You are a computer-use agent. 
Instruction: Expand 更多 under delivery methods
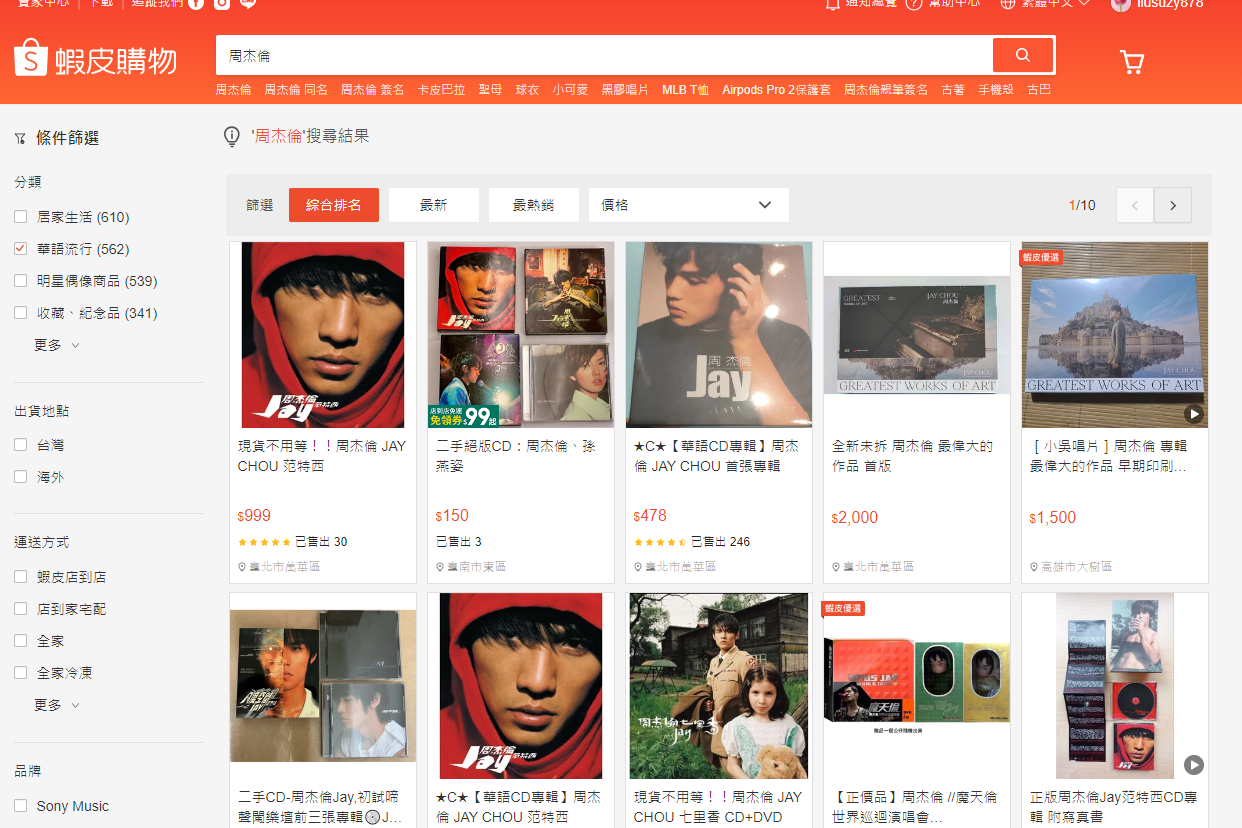click(x=57, y=705)
